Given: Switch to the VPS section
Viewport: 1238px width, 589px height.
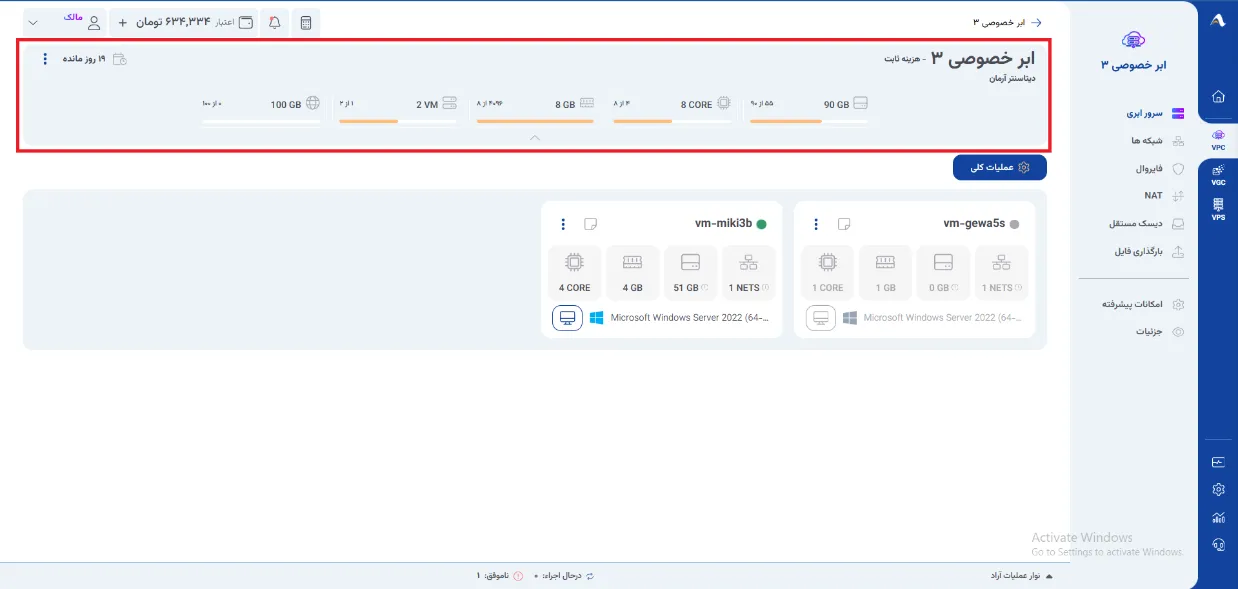Looking at the screenshot, I should [1218, 209].
